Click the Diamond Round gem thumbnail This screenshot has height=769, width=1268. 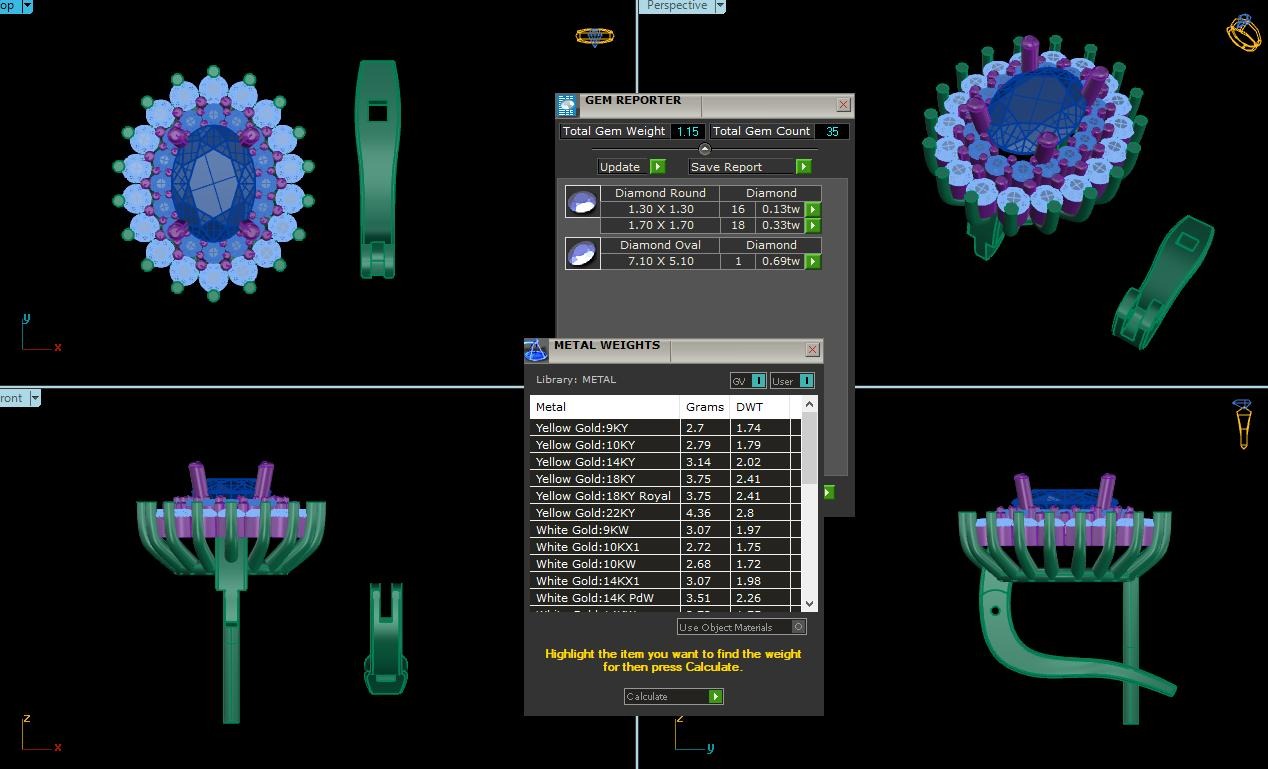(582, 202)
